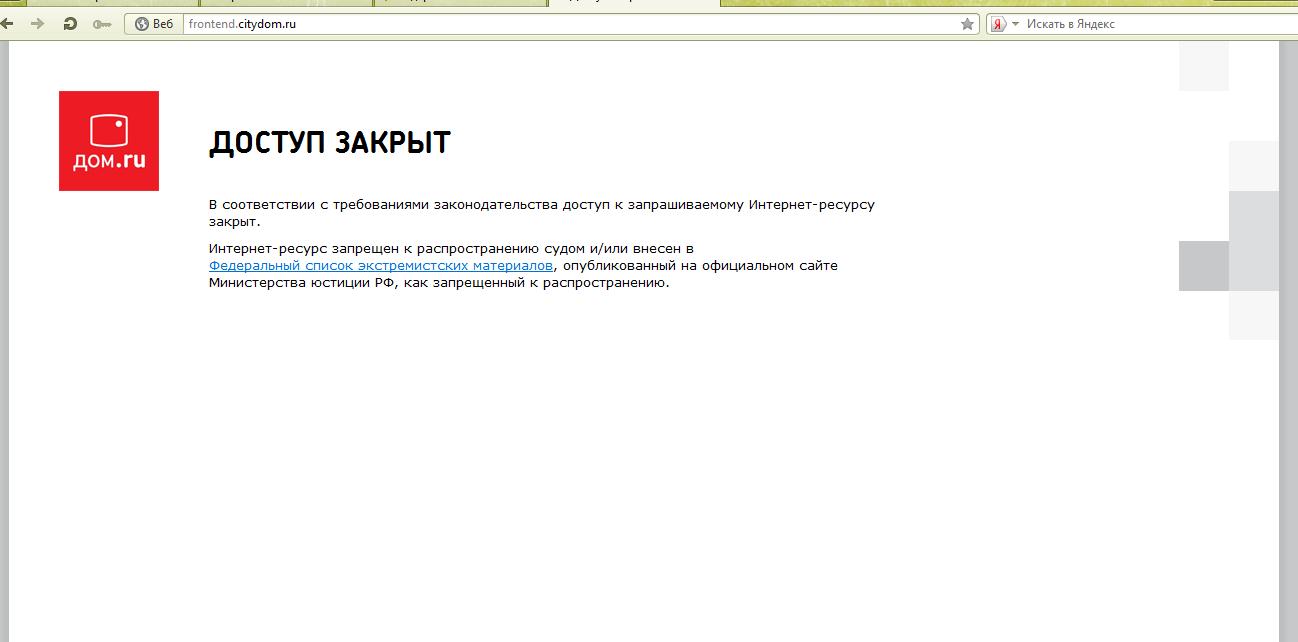Open the password manager key icon
Viewport: 1298px width, 642px height.
click(x=101, y=24)
